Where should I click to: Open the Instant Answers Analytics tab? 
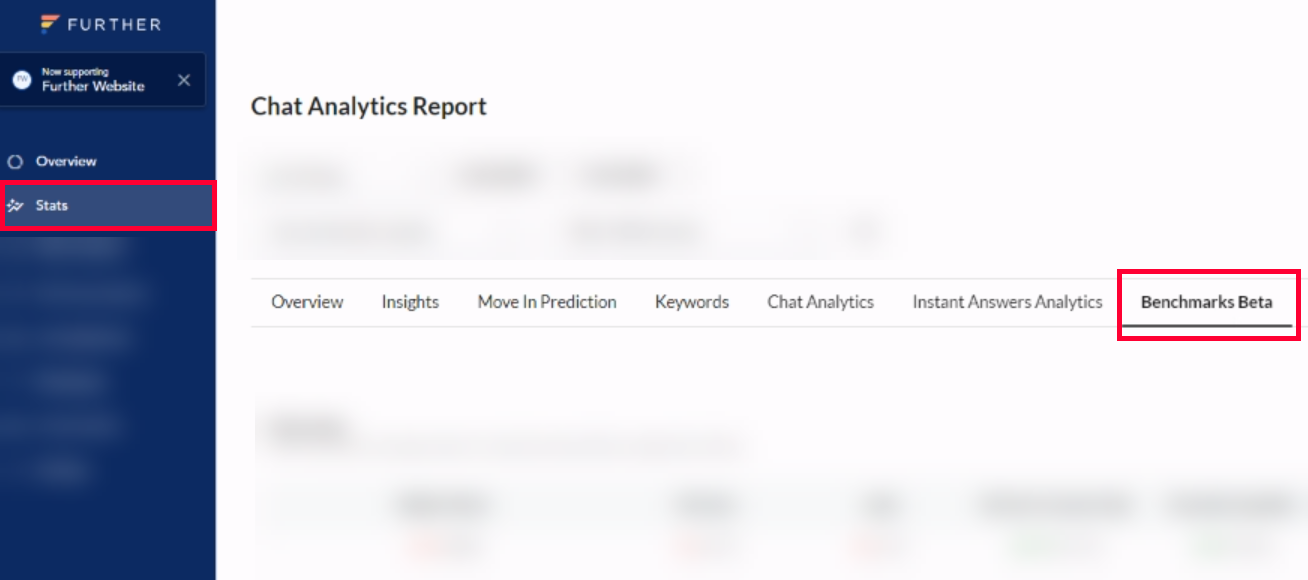click(1007, 302)
